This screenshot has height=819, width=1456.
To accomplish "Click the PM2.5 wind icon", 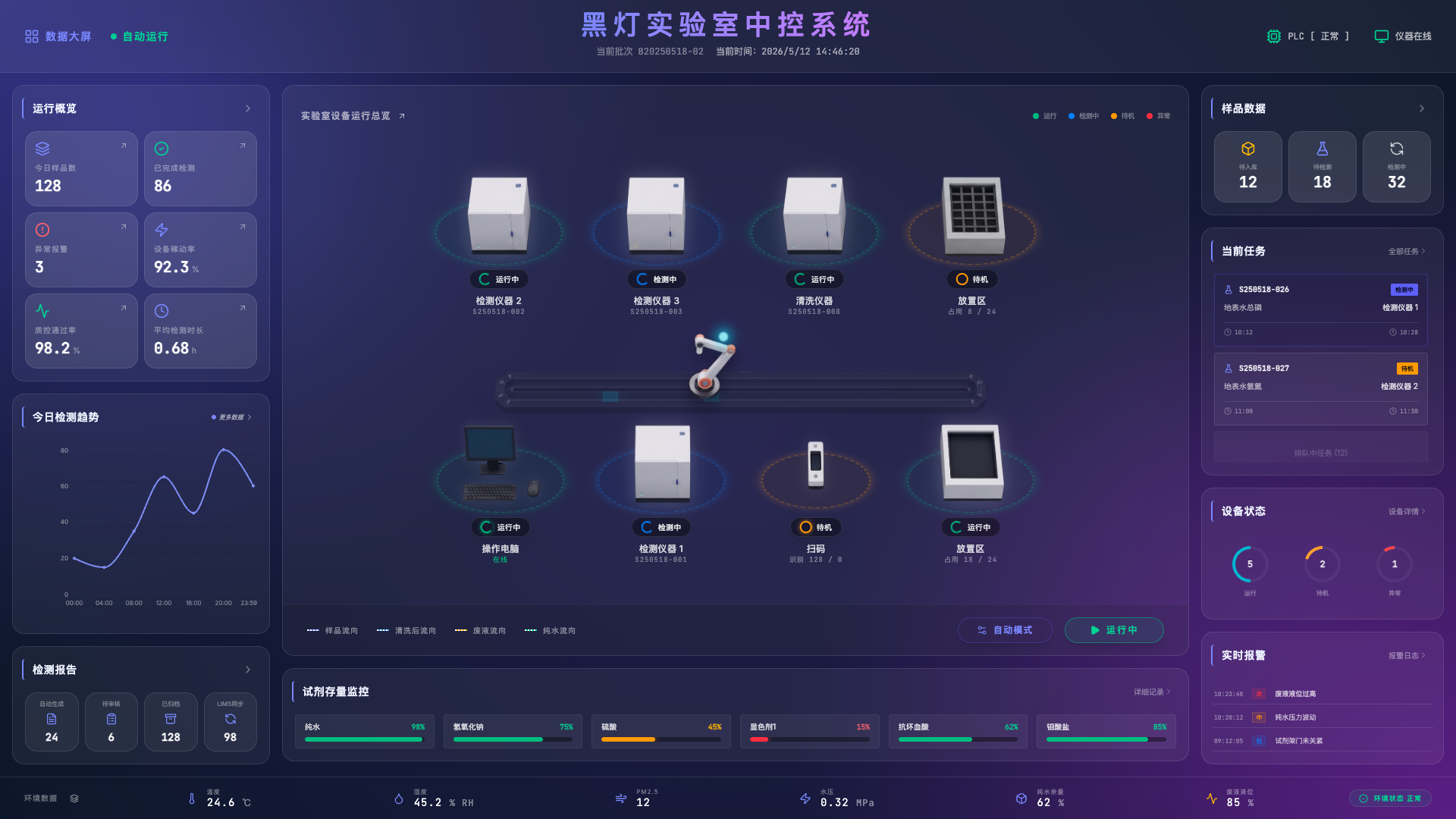I will [621, 799].
